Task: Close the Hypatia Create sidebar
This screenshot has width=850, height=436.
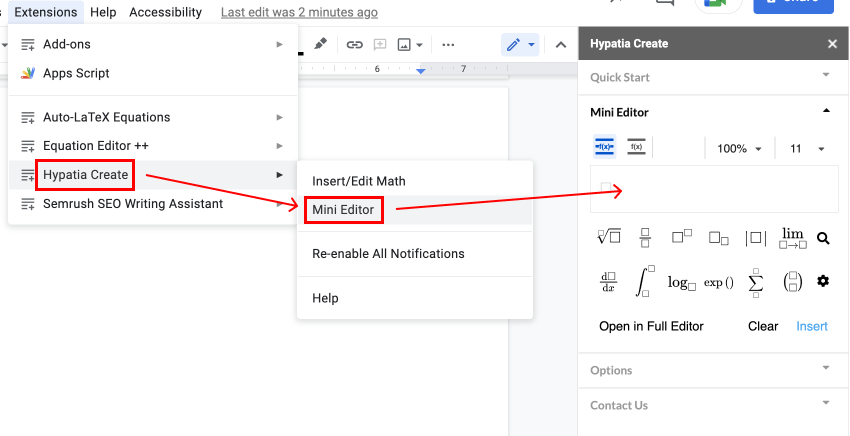Action: click(833, 44)
